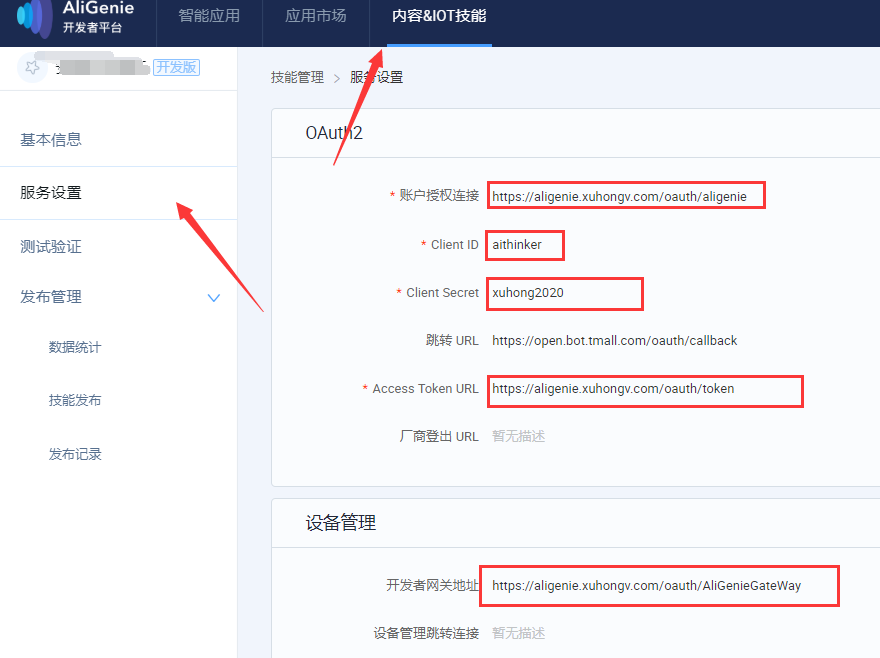Viewport: 880px width, 658px height.
Task: Click the 厂商登出 URL placeholder 暂无描述
Action: coord(519,436)
